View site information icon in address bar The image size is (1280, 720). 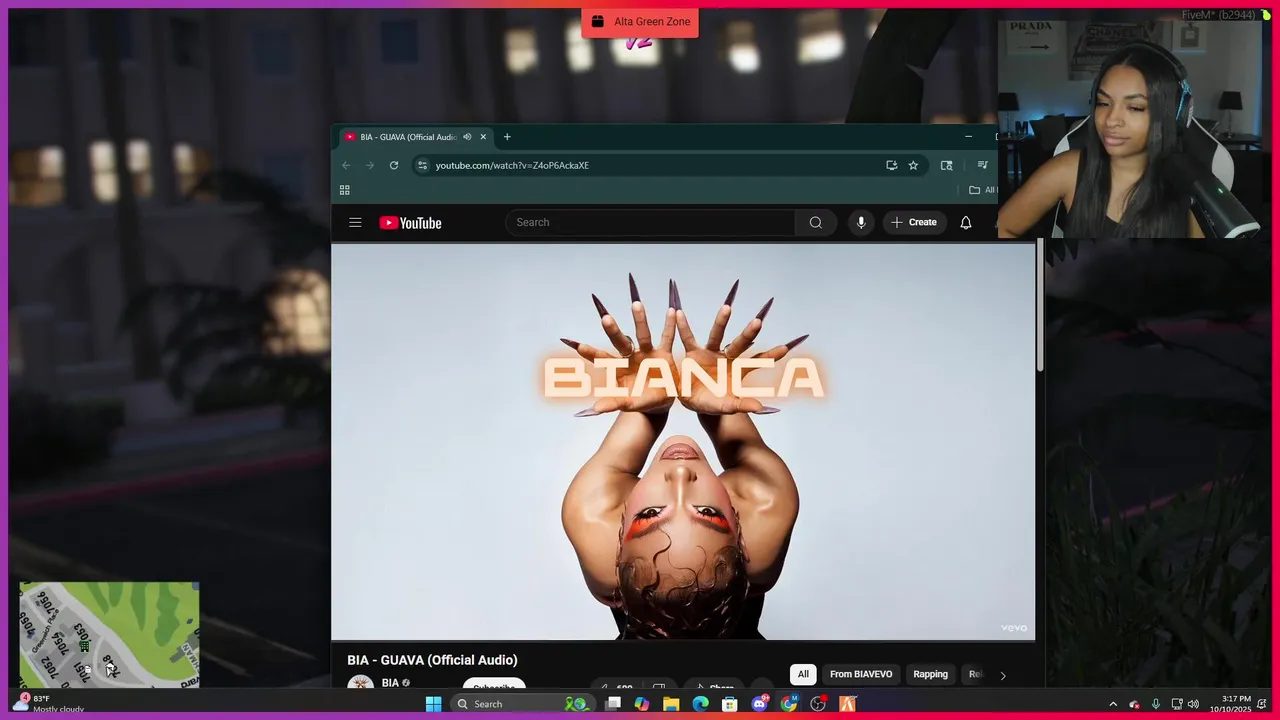point(422,165)
